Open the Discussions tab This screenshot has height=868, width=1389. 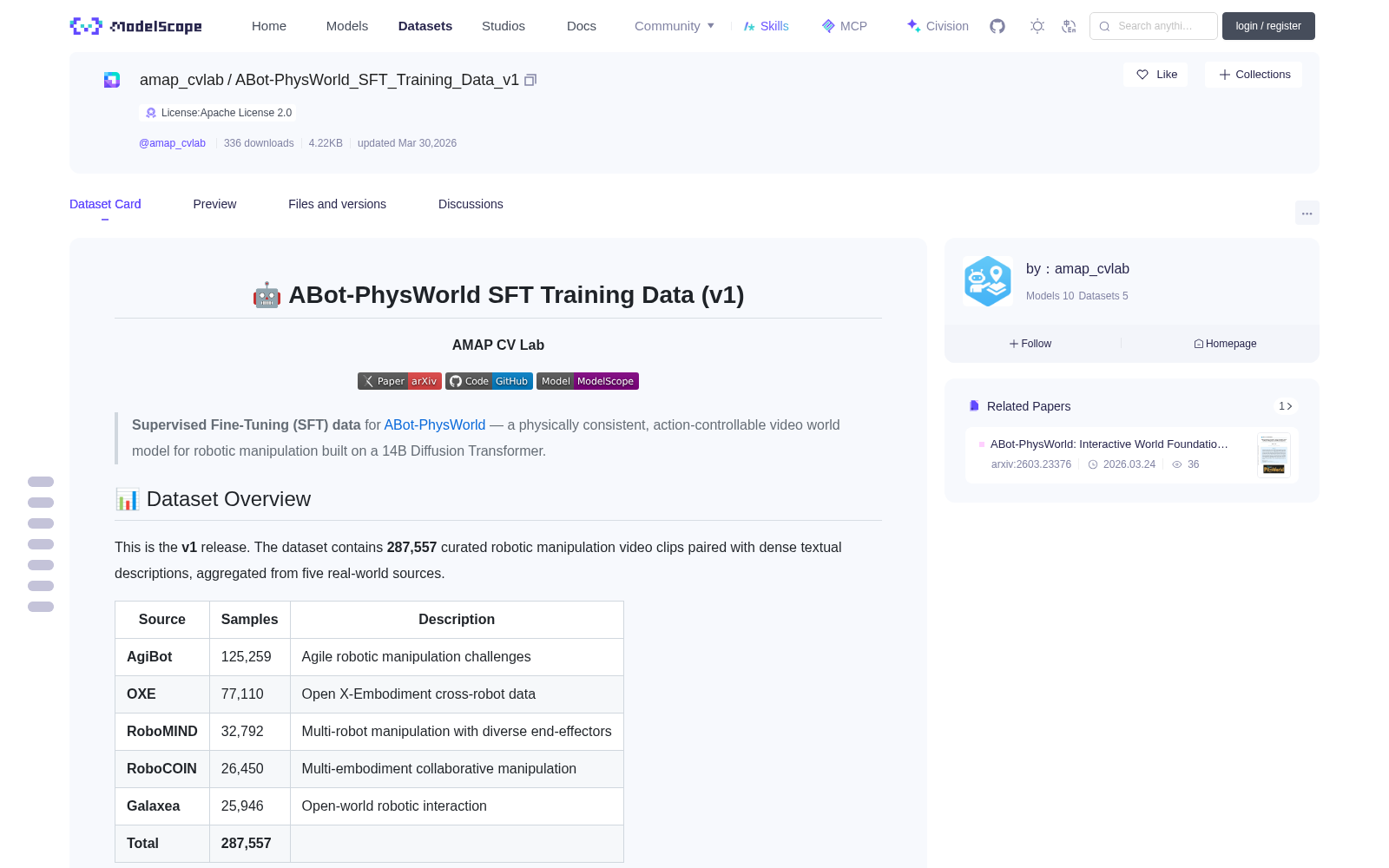coord(471,204)
